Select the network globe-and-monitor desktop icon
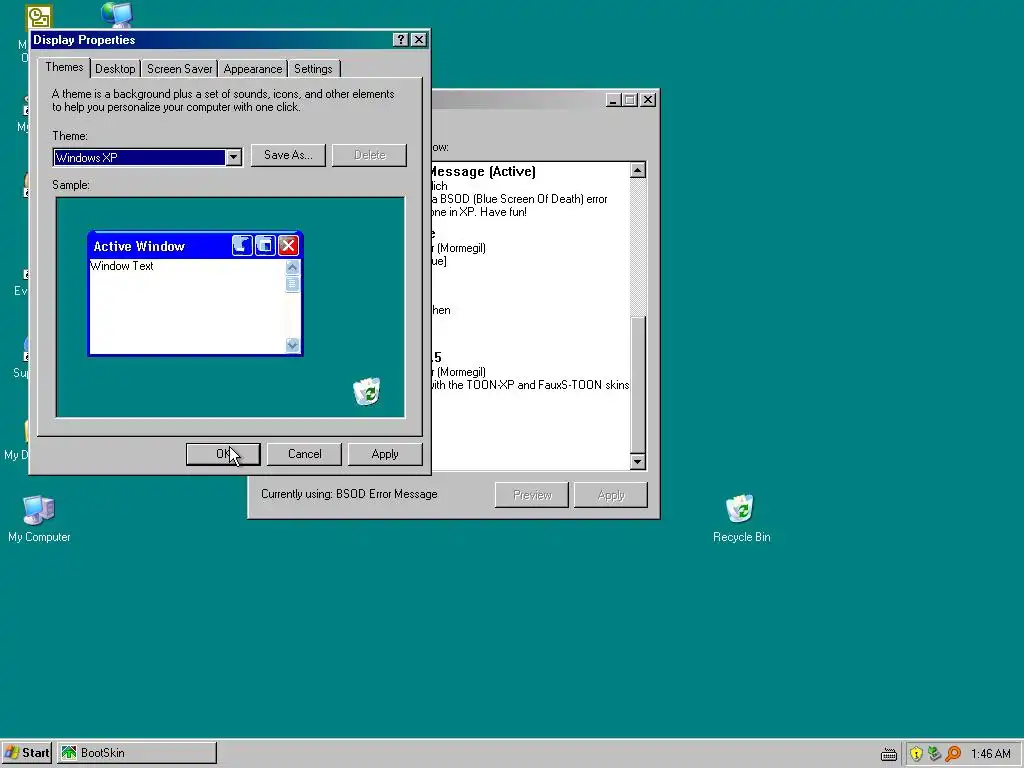1024x768 pixels. (118, 14)
